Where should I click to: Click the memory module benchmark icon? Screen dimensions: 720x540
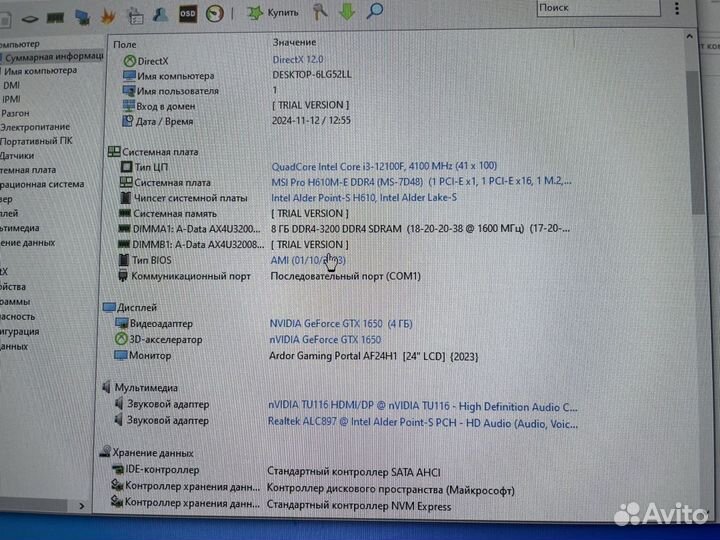click(55, 17)
